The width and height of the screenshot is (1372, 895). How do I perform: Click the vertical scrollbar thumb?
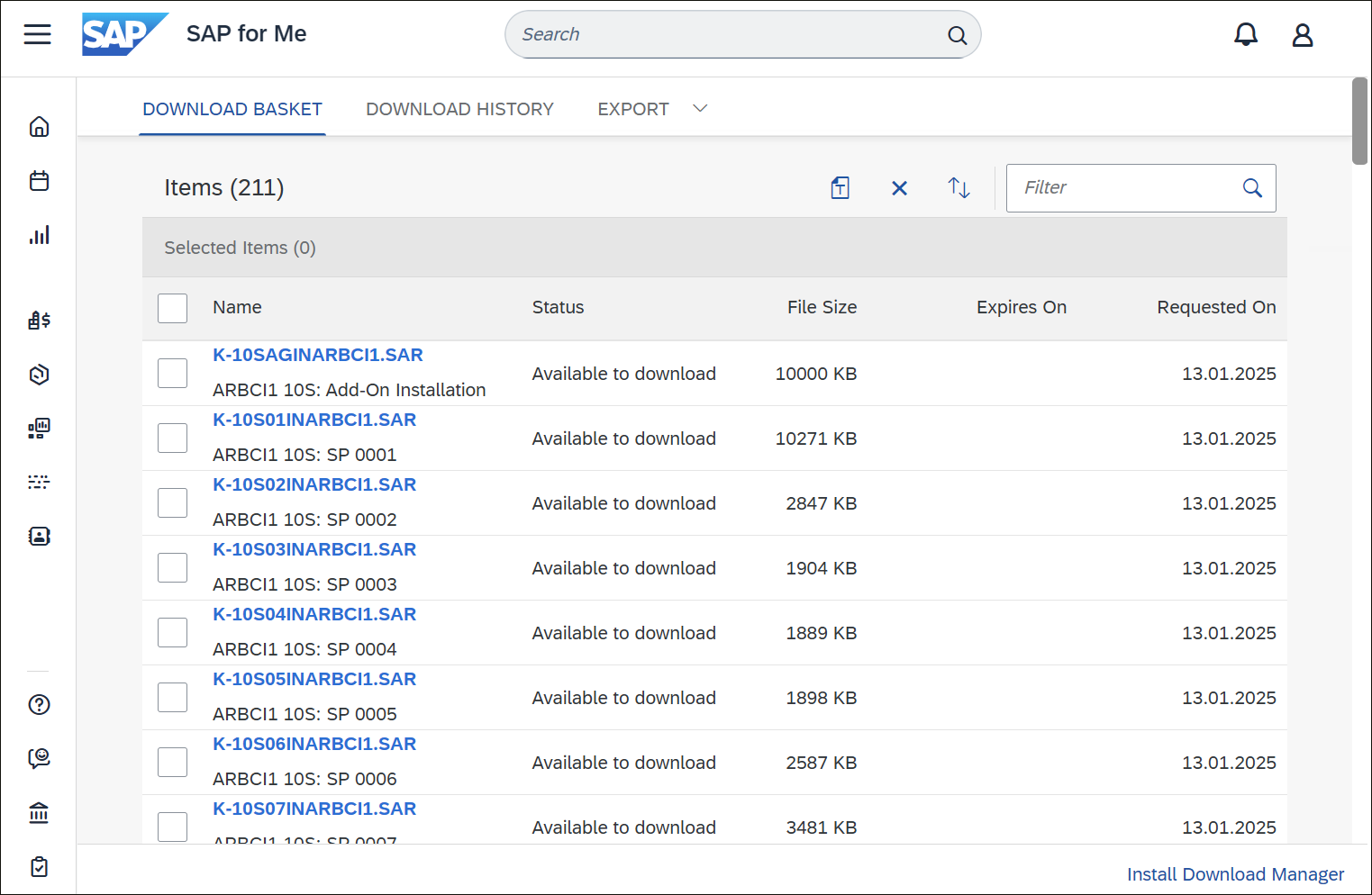[x=1360, y=121]
